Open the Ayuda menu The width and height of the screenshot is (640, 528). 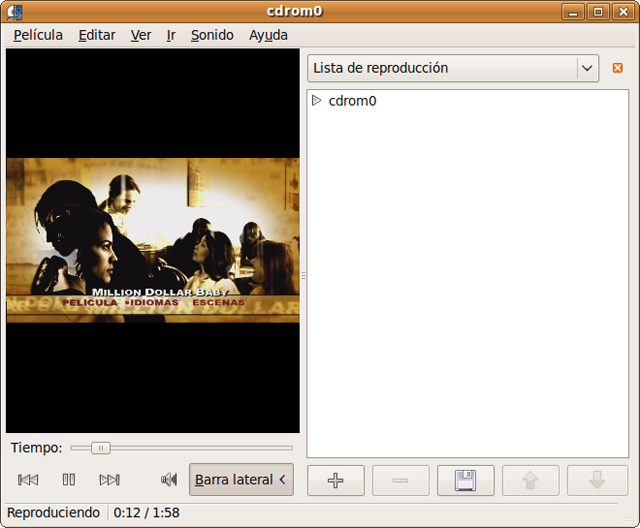tap(268, 35)
